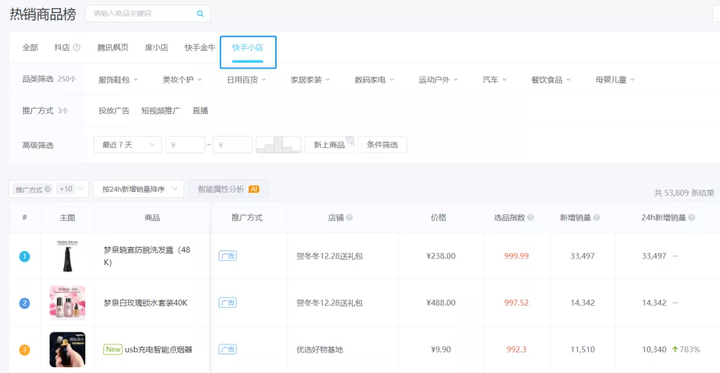Open shop 优选好物基地
This screenshot has height=373, width=720.
pos(320,350)
